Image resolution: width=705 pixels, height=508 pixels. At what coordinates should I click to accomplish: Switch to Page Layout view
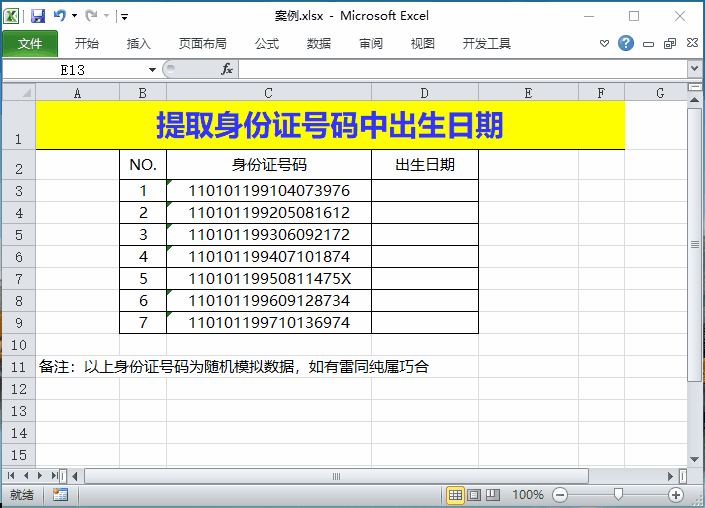(474, 494)
